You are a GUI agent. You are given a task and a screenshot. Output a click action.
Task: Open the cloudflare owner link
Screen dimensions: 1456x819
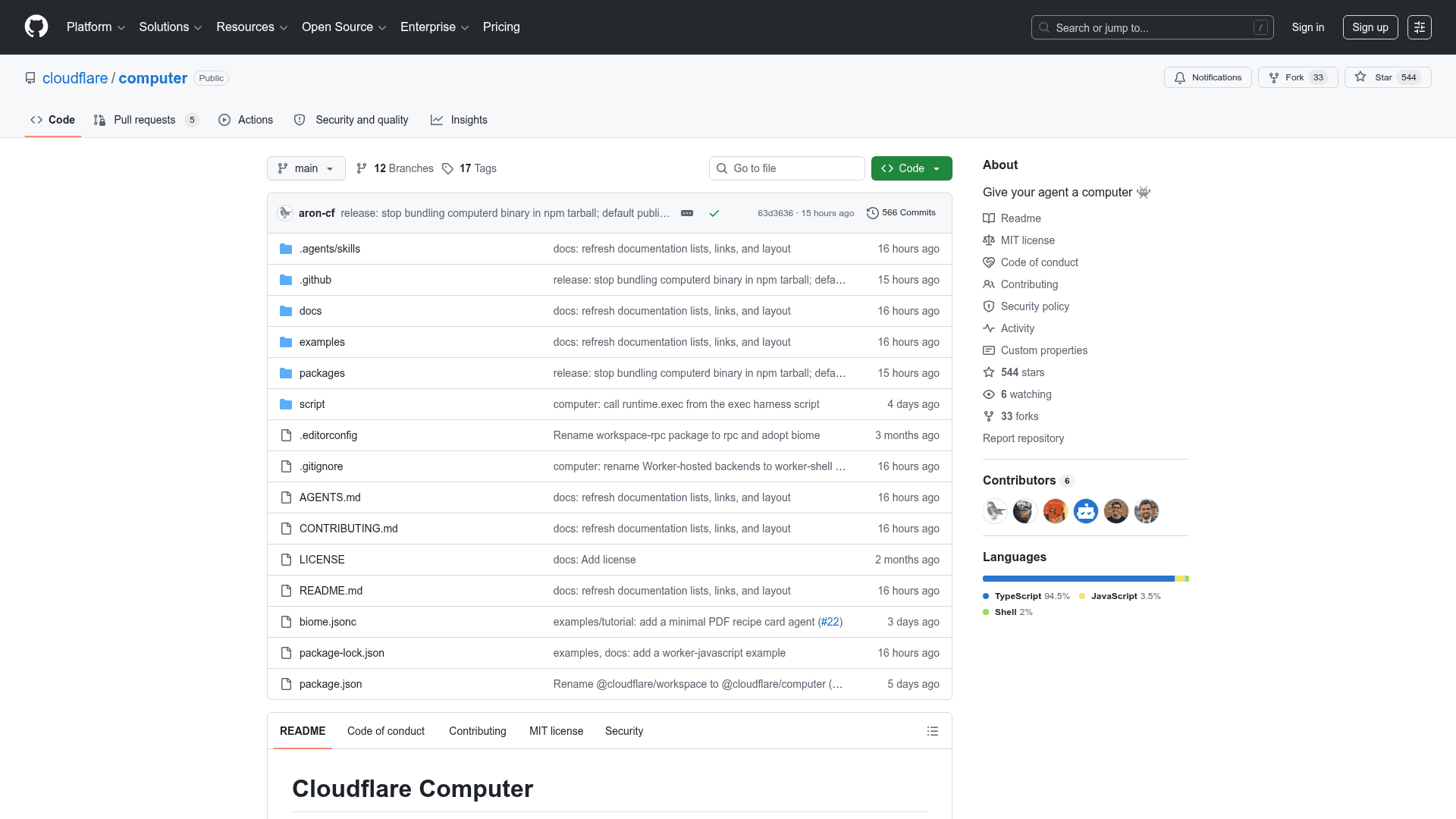click(75, 78)
